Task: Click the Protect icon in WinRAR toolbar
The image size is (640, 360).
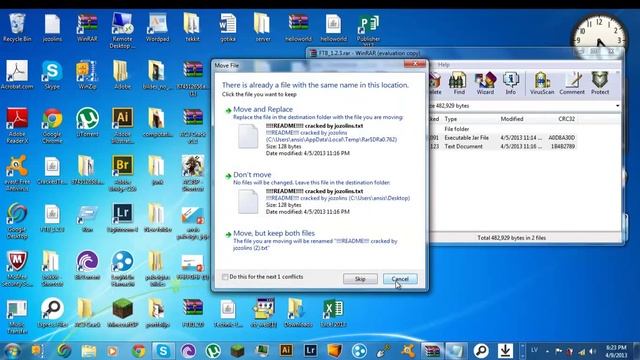Action: [600, 83]
